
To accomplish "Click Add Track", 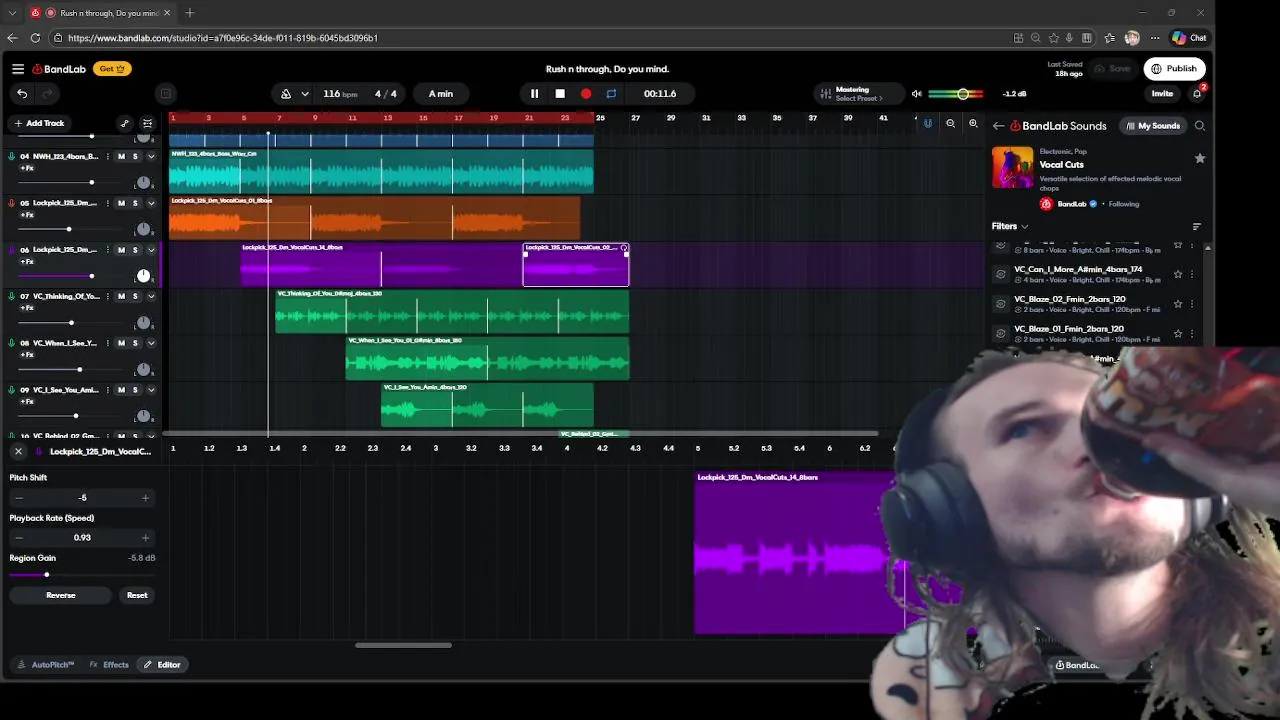I will coord(38,123).
